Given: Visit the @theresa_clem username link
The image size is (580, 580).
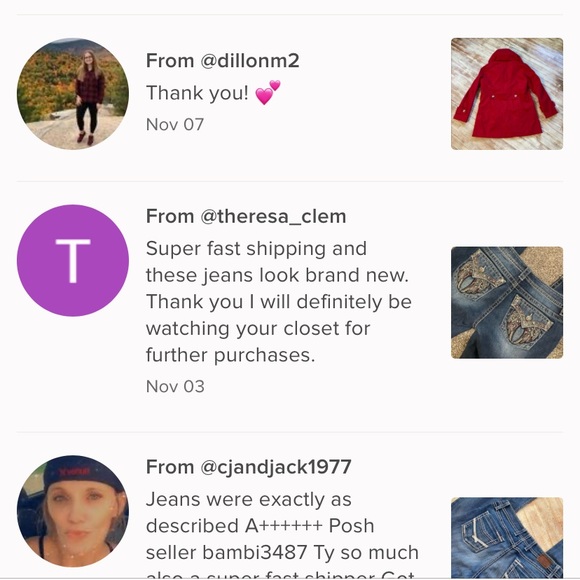Looking at the screenshot, I should (x=273, y=216).
